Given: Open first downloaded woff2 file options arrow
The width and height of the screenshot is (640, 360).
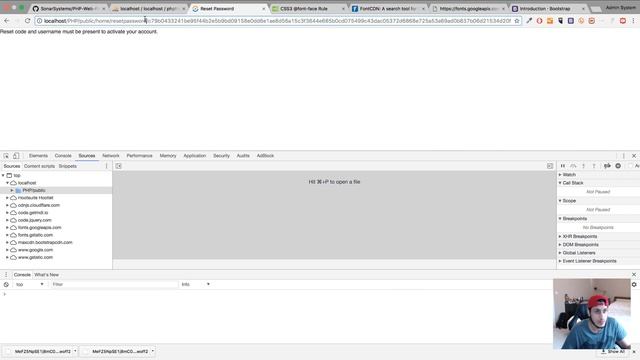Looking at the screenshot, I should tap(75, 351).
